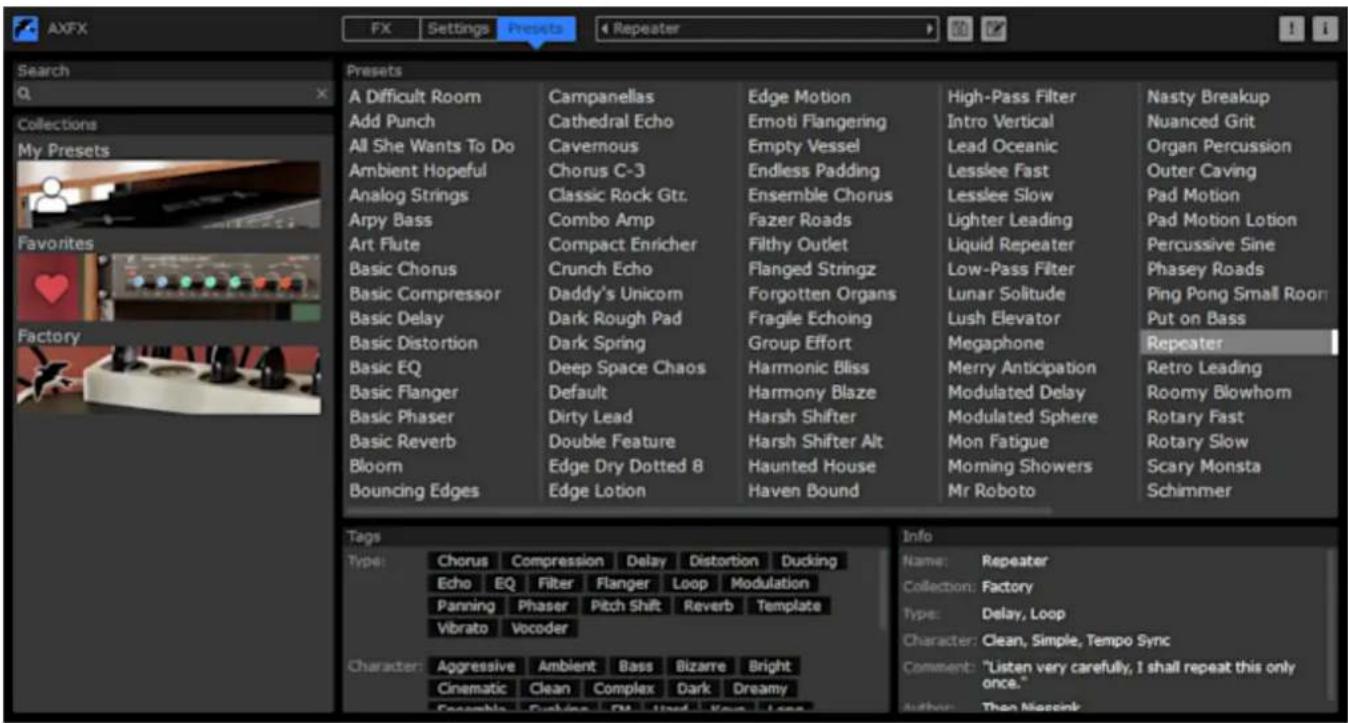Click the preset search input field
The height and width of the screenshot is (723, 1348).
[173, 94]
